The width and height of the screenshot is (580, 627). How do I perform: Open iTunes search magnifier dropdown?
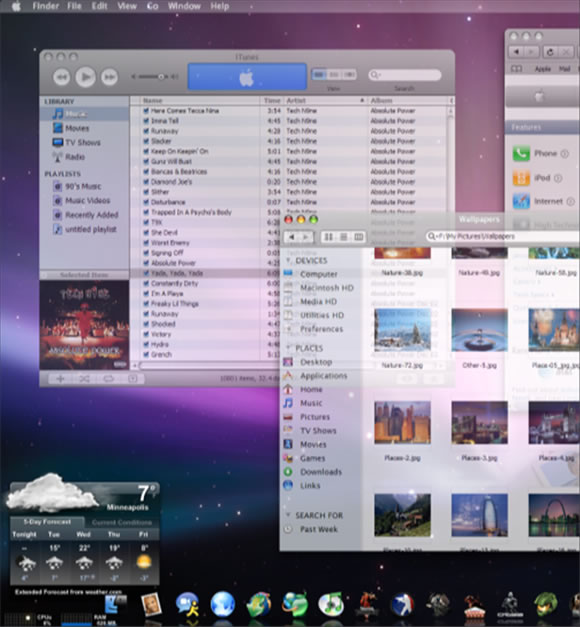375,75
